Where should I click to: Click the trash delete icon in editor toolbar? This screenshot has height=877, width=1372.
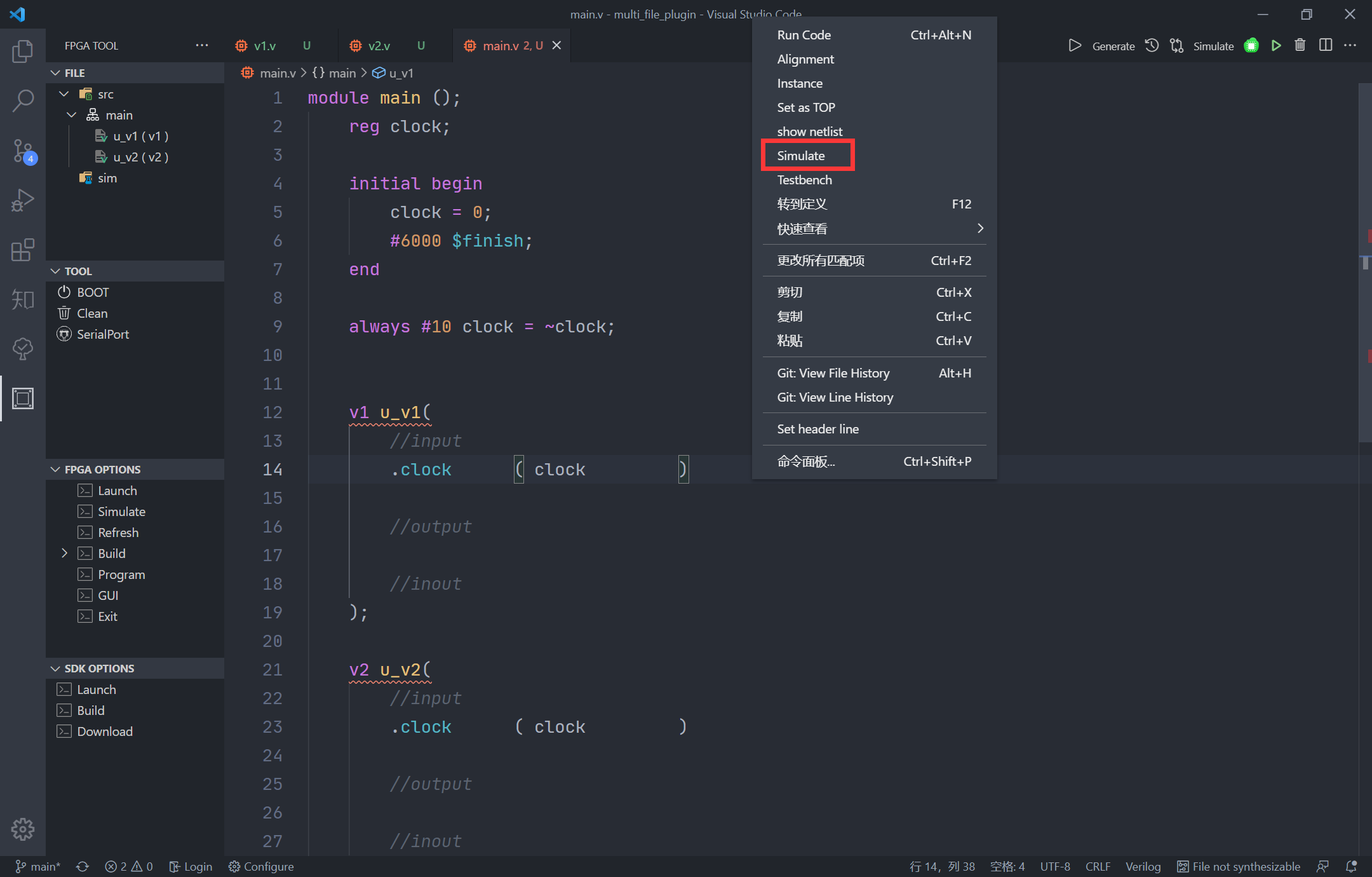pos(1300,45)
